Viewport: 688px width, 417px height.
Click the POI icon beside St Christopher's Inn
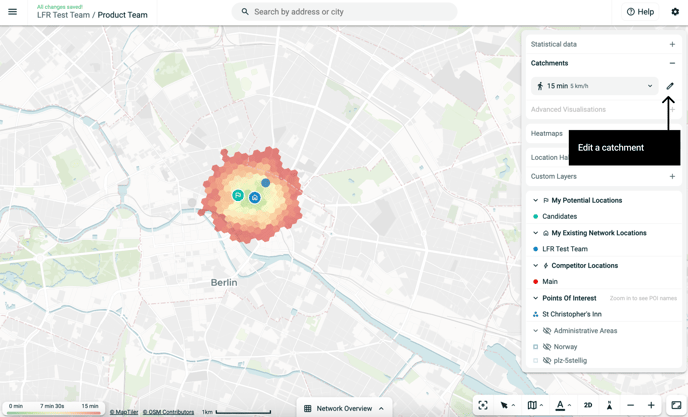click(535, 314)
